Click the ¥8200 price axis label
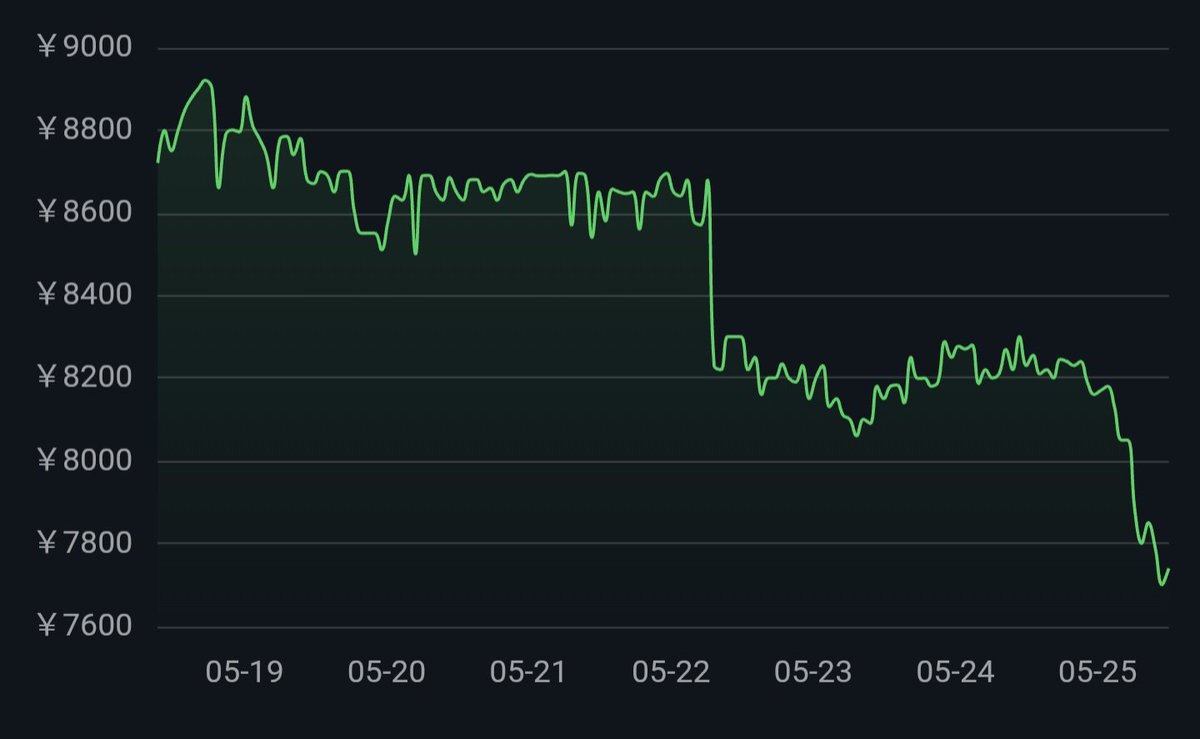 pos(83,378)
